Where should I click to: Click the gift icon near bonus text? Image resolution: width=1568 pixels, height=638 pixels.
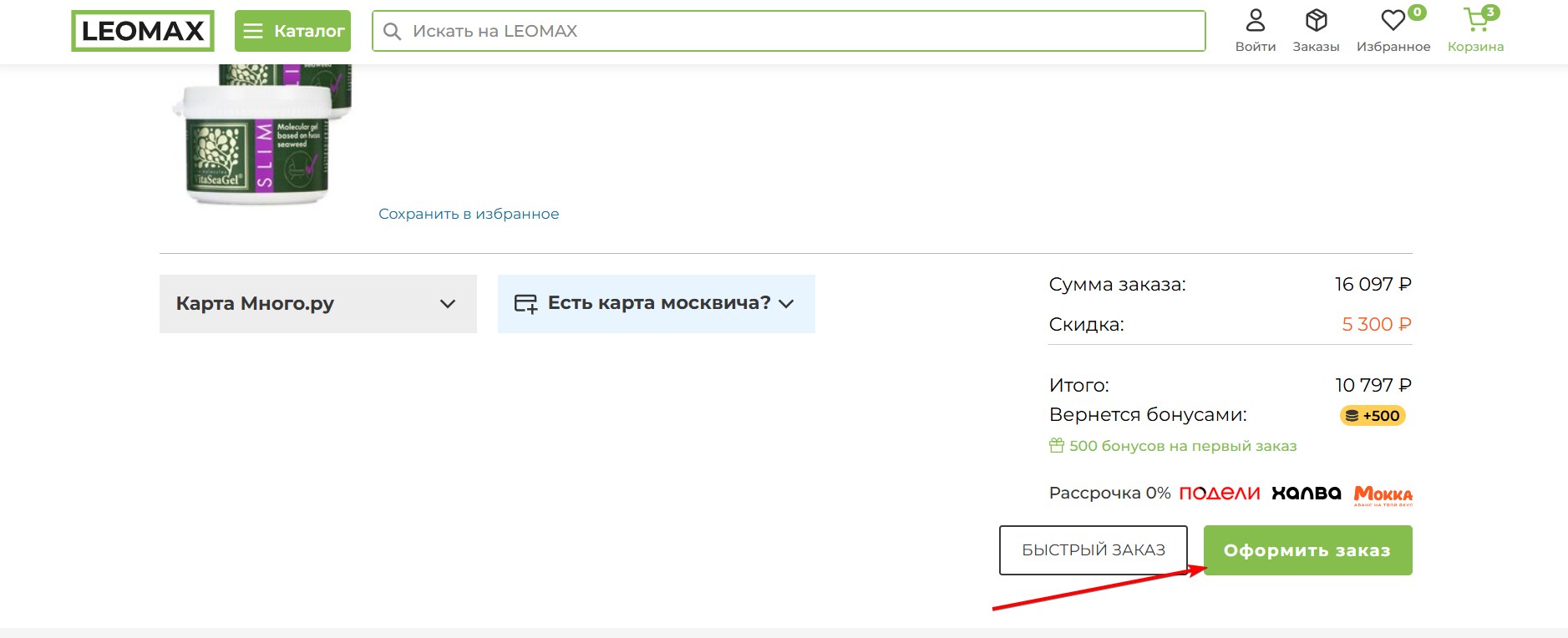pos(1057,445)
